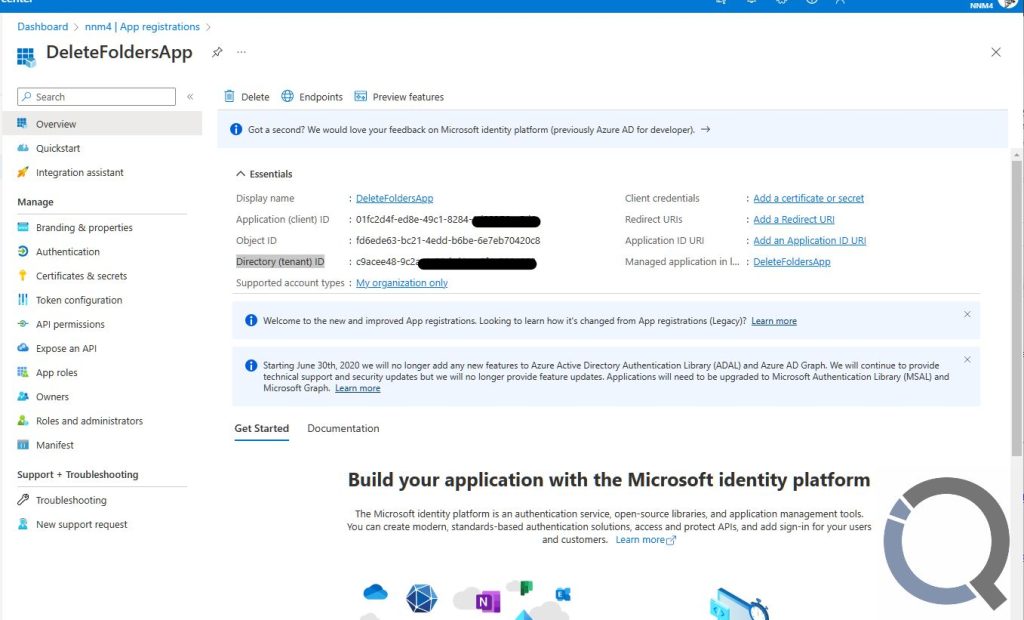This screenshot has width=1024, height=620.
Task: Open Expose an API
Action: (x=66, y=348)
